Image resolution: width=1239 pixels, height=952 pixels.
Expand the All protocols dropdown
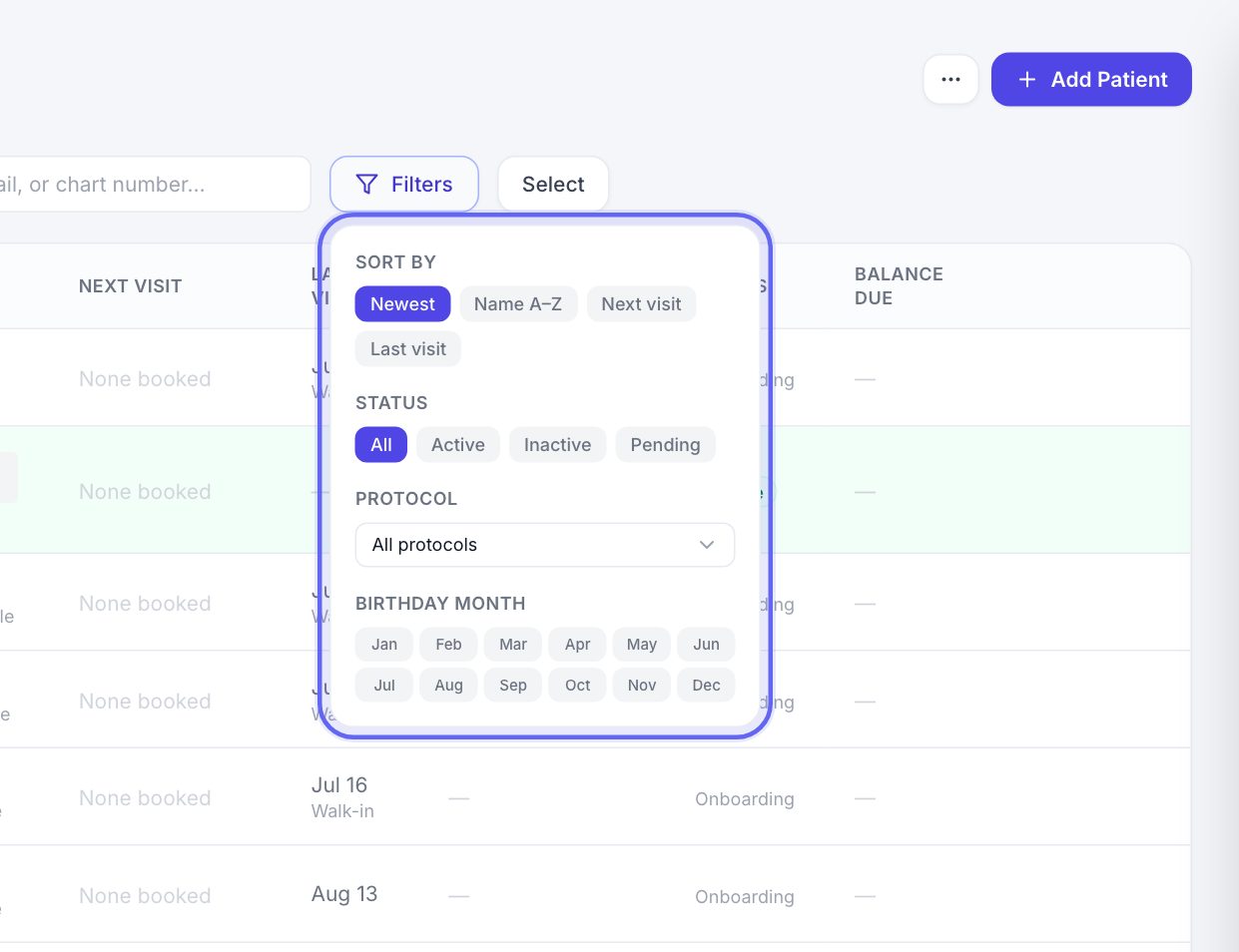click(x=545, y=545)
